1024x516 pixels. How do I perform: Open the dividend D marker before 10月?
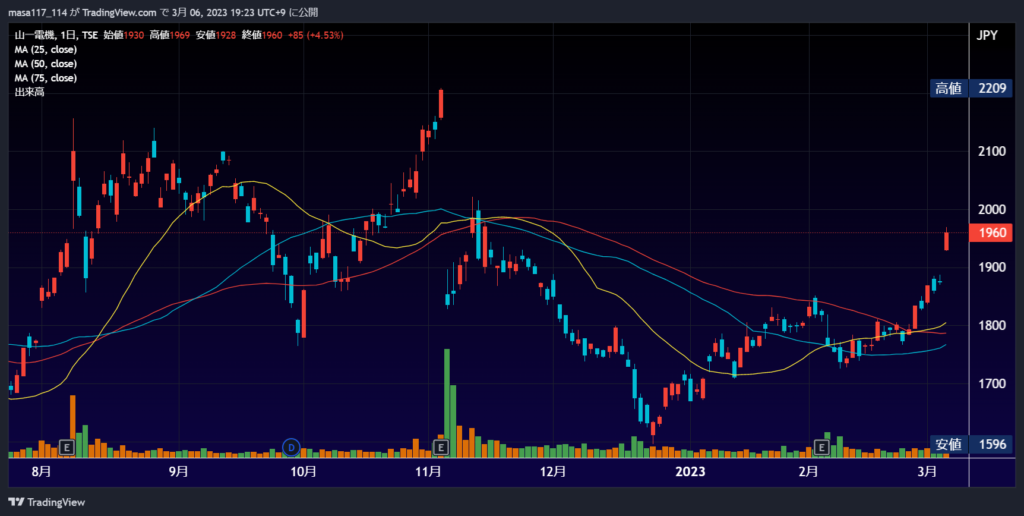point(291,447)
